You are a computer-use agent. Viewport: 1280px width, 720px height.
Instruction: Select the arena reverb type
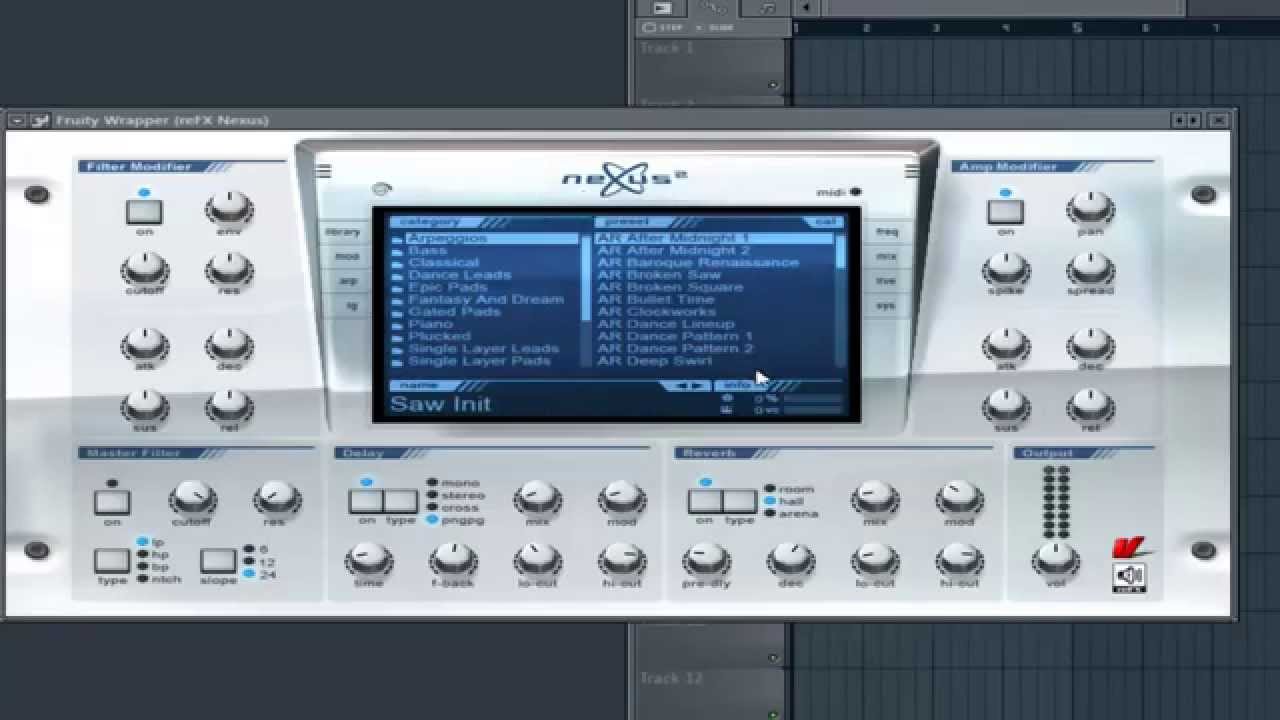(x=791, y=513)
